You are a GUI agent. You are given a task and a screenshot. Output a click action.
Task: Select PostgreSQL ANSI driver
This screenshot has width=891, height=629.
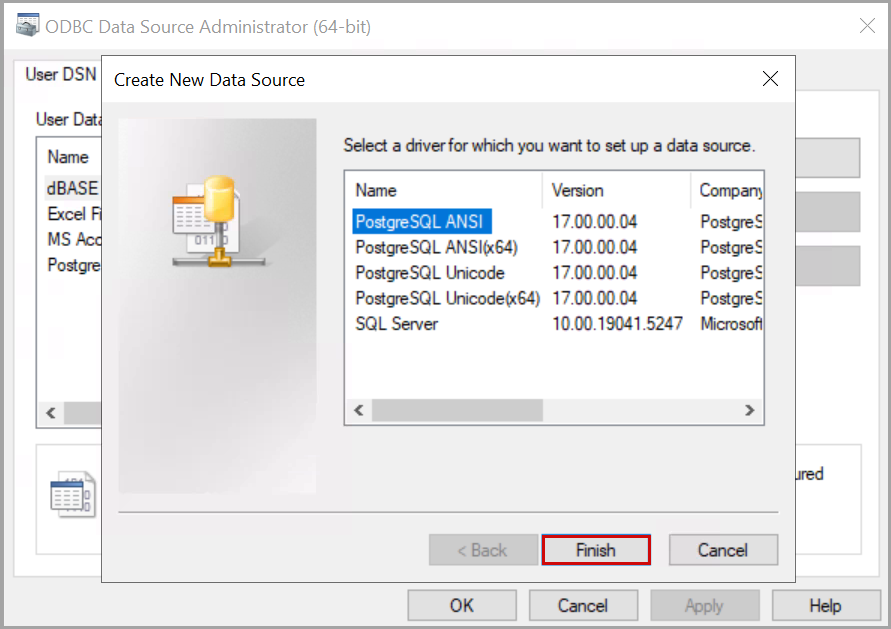tap(421, 222)
